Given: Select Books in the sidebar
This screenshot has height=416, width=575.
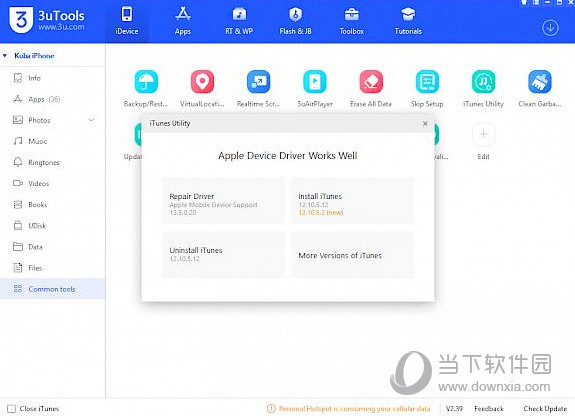Looking at the screenshot, I should click(52, 204).
